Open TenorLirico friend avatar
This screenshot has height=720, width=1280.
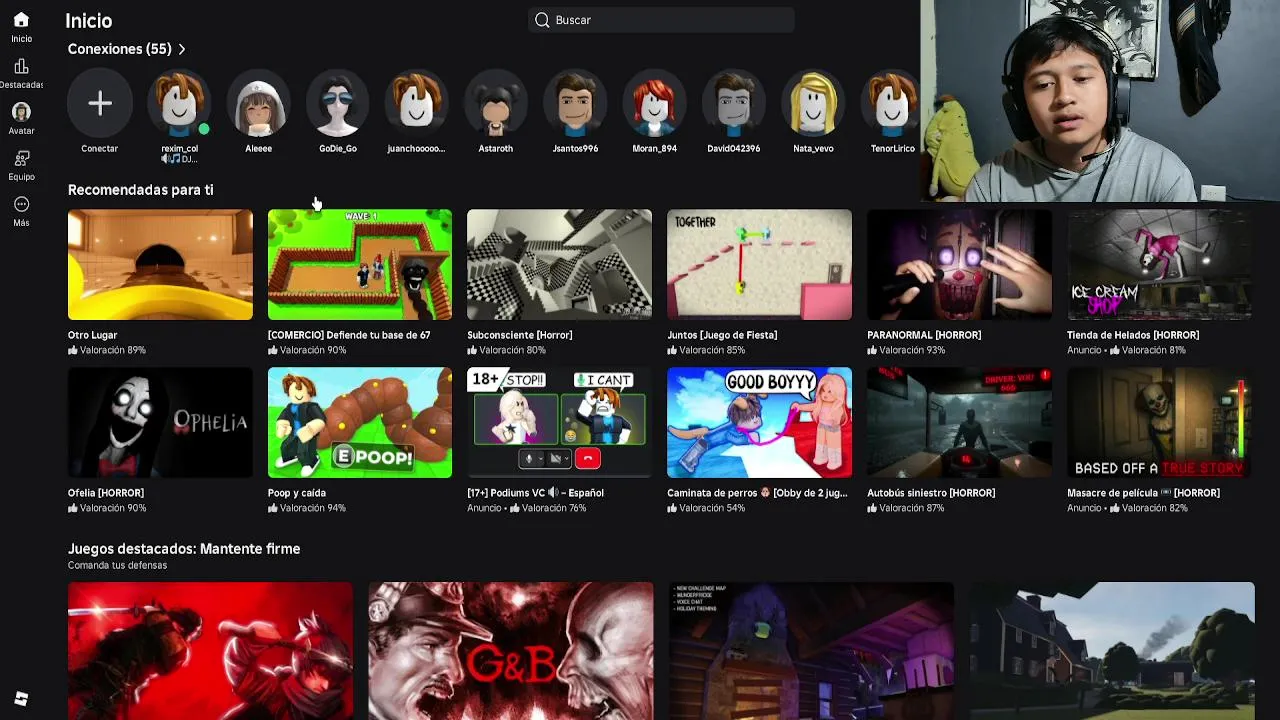(892, 104)
